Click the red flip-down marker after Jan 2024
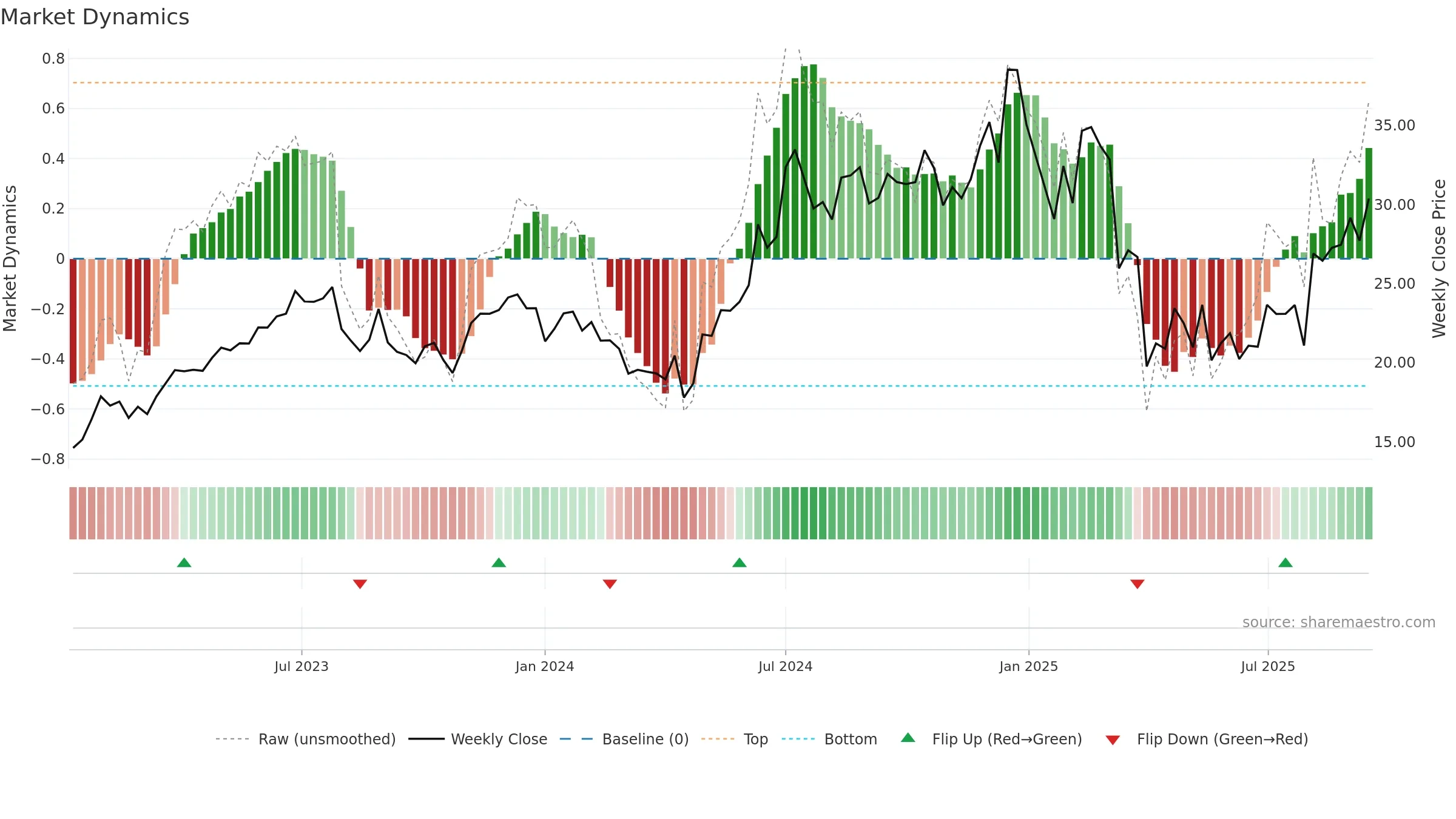1456x819 pixels. tap(610, 584)
